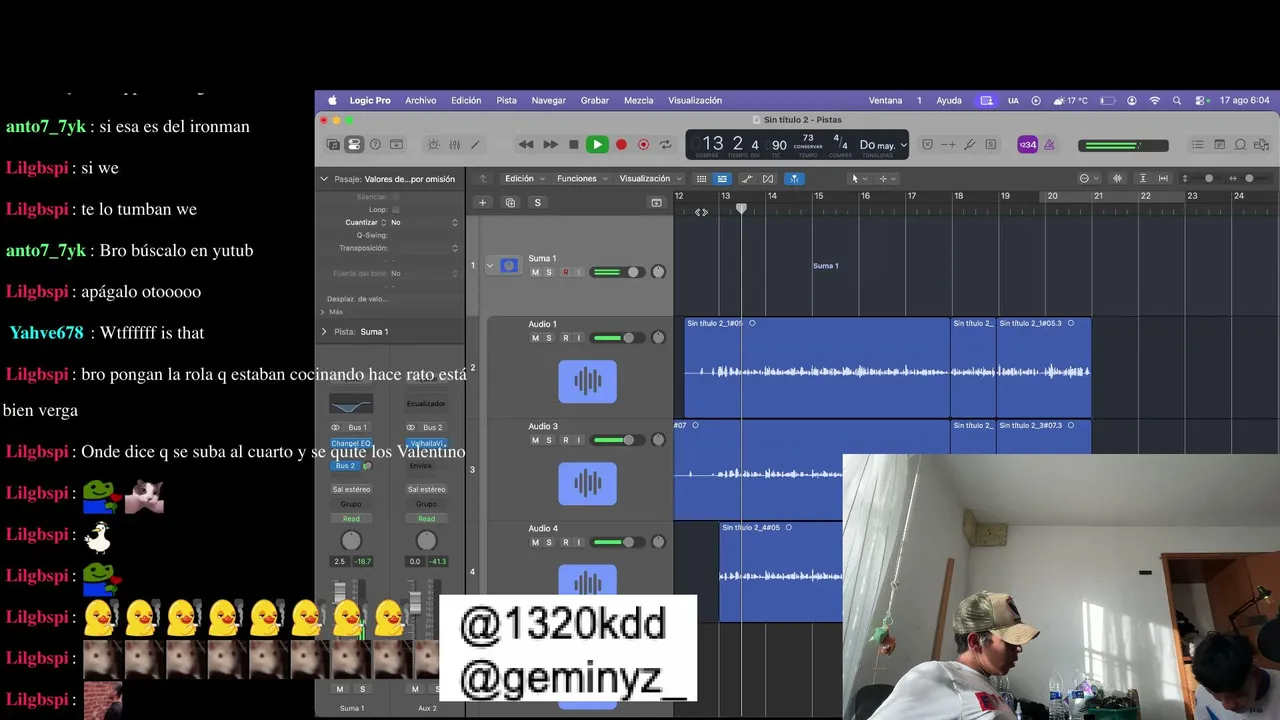The image size is (1280, 720).
Task: Click the Read automation button on Aux 2
Action: (x=426, y=519)
